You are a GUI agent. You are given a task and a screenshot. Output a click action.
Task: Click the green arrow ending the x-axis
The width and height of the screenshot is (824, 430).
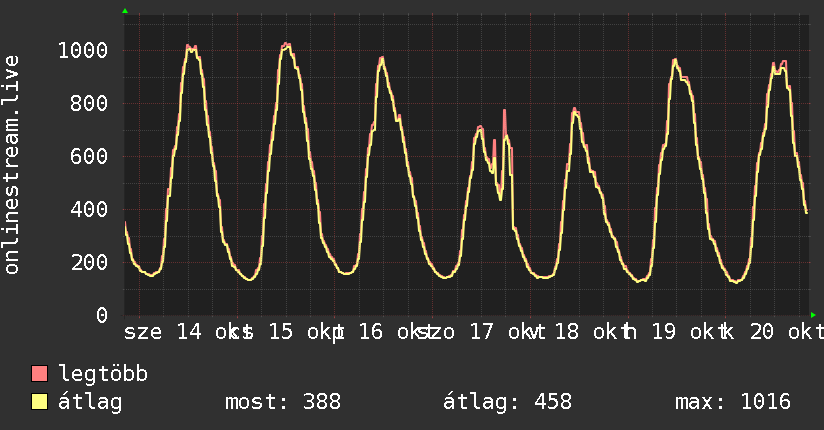[x=813, y=315]
